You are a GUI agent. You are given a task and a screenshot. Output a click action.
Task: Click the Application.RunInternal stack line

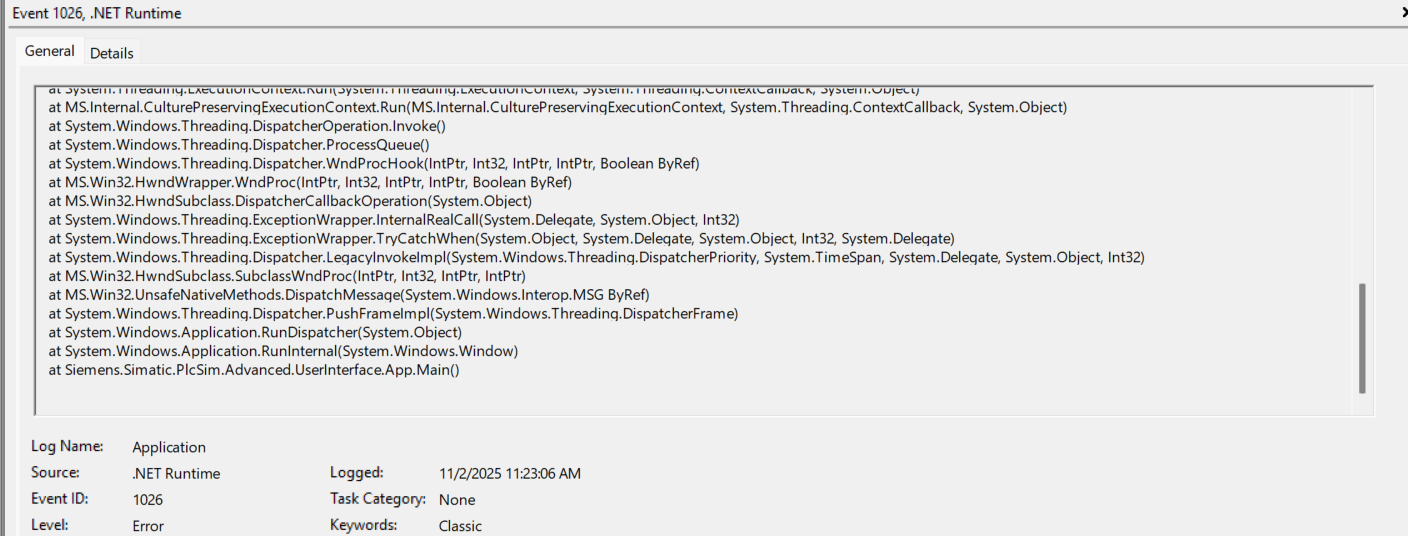(x=283, y=351)
